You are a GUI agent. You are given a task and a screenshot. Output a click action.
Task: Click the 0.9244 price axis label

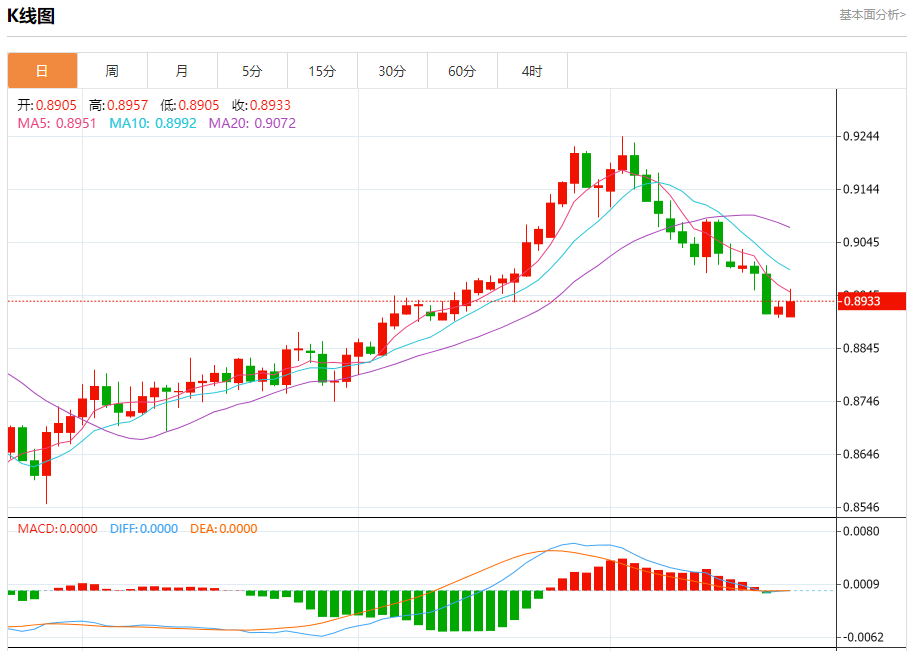[861, 136]
